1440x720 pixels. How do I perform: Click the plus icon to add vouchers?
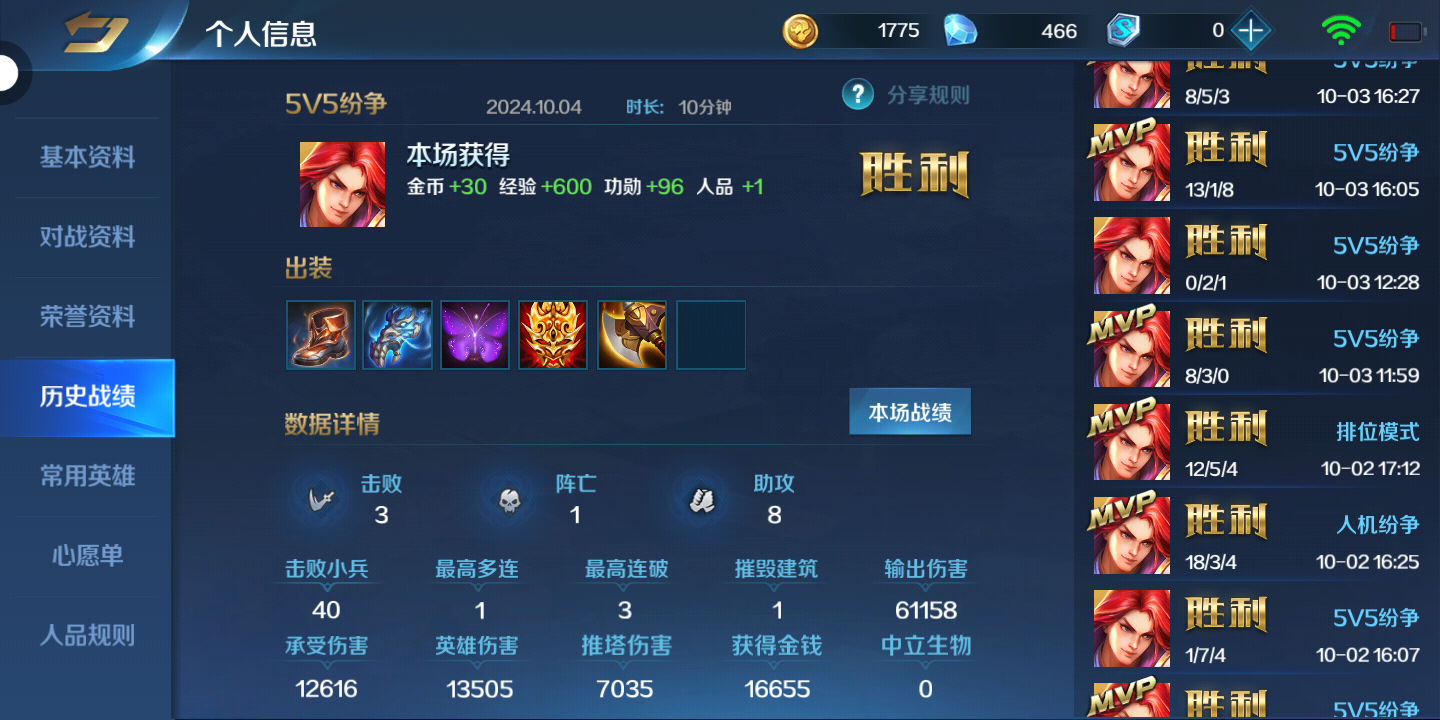click(x=1250, y=31)
